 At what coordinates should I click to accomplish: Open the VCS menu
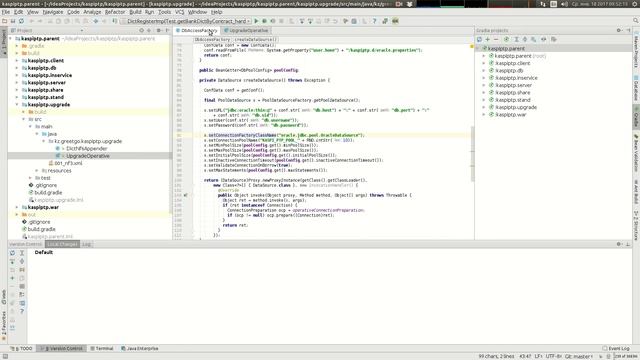180,12
